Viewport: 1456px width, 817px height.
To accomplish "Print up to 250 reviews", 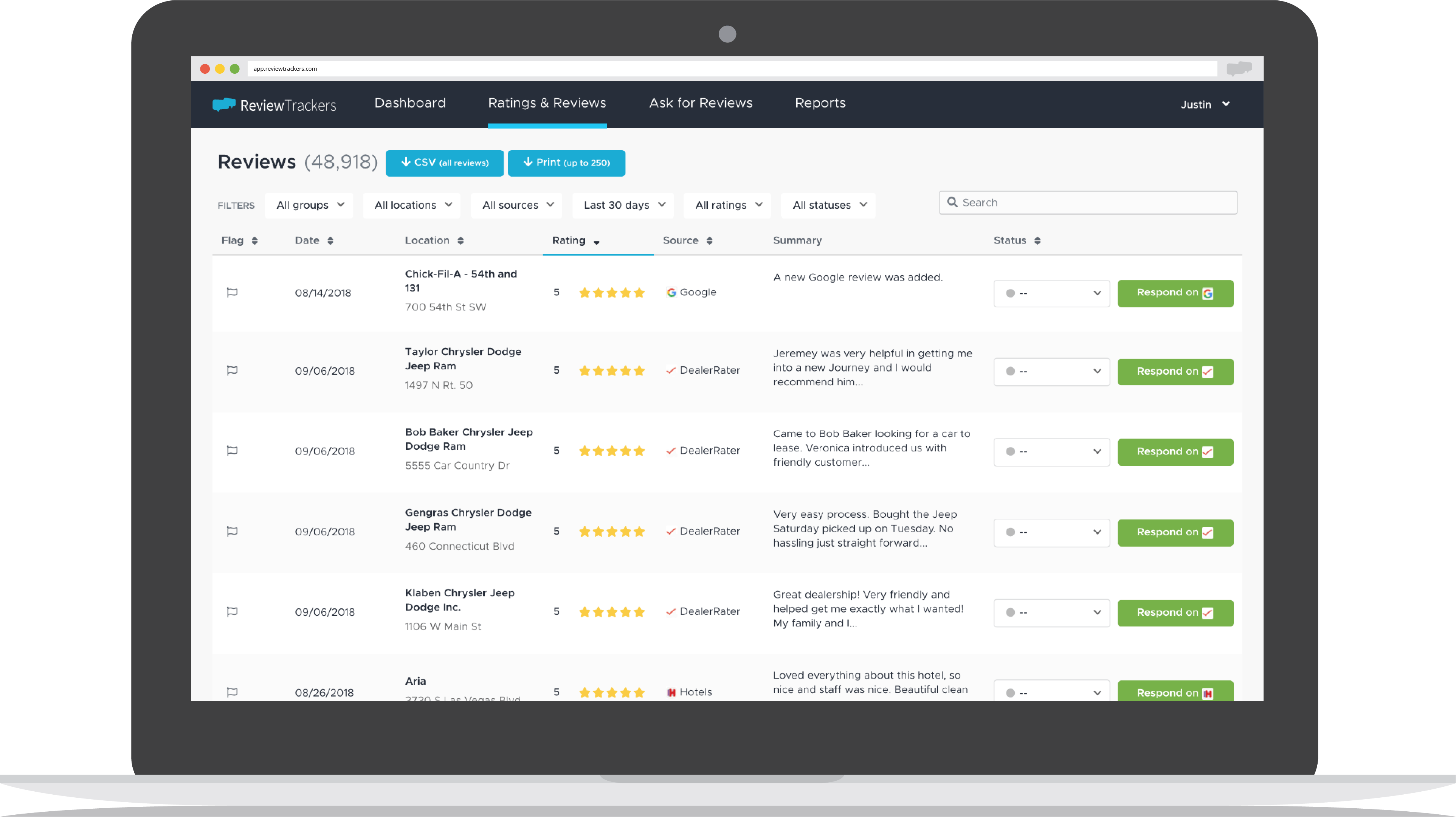I will [566, 163].
